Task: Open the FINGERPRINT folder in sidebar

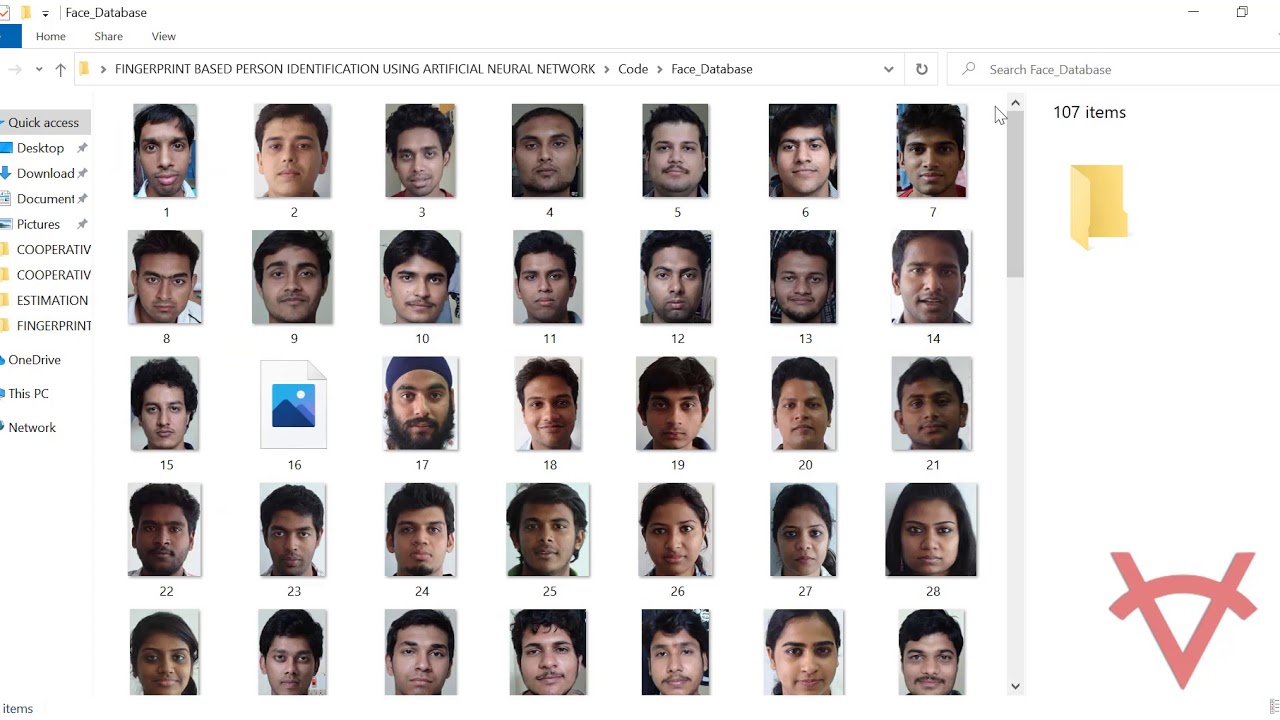Action: tap(53, 326)
